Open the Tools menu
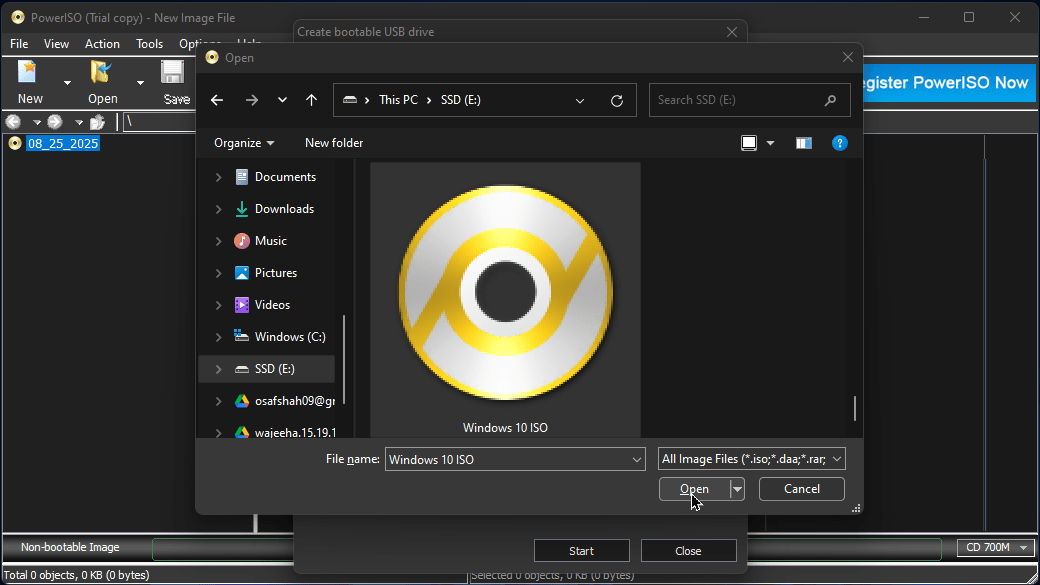The image size is (1040, 585). coord(149,43)
